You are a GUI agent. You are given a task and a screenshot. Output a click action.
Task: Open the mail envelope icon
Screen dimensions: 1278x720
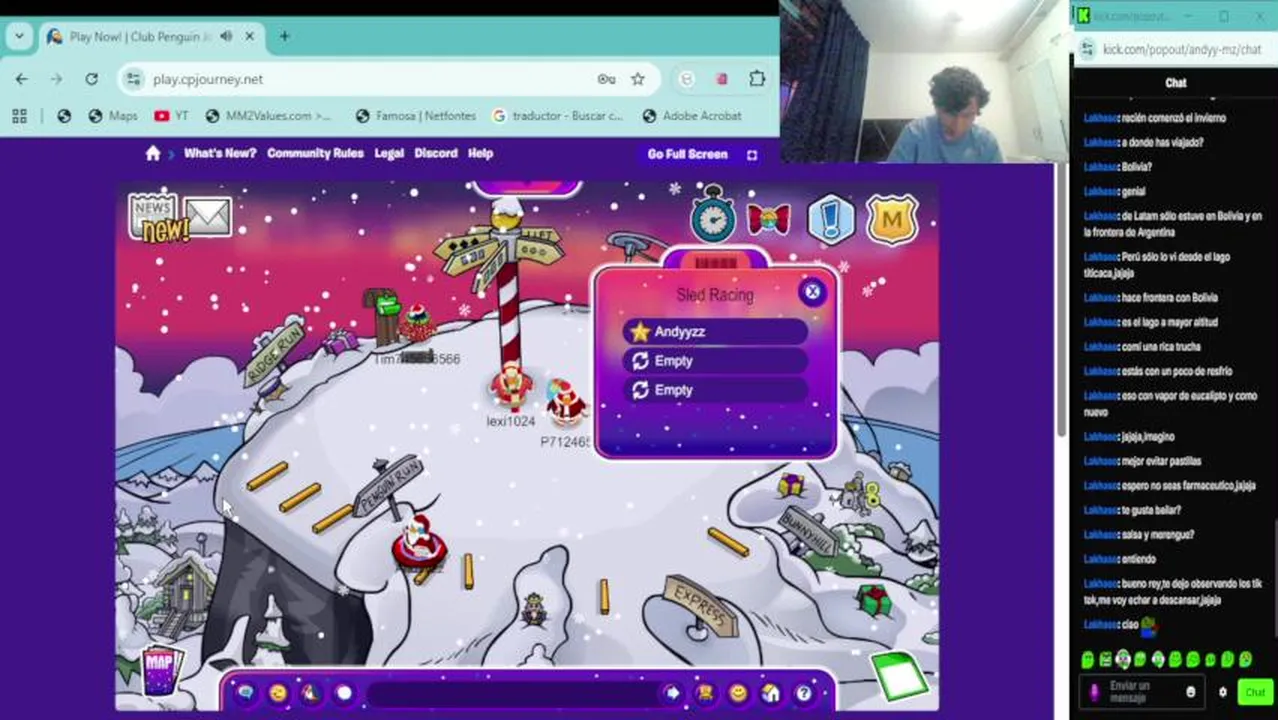(x=208, y=217)
